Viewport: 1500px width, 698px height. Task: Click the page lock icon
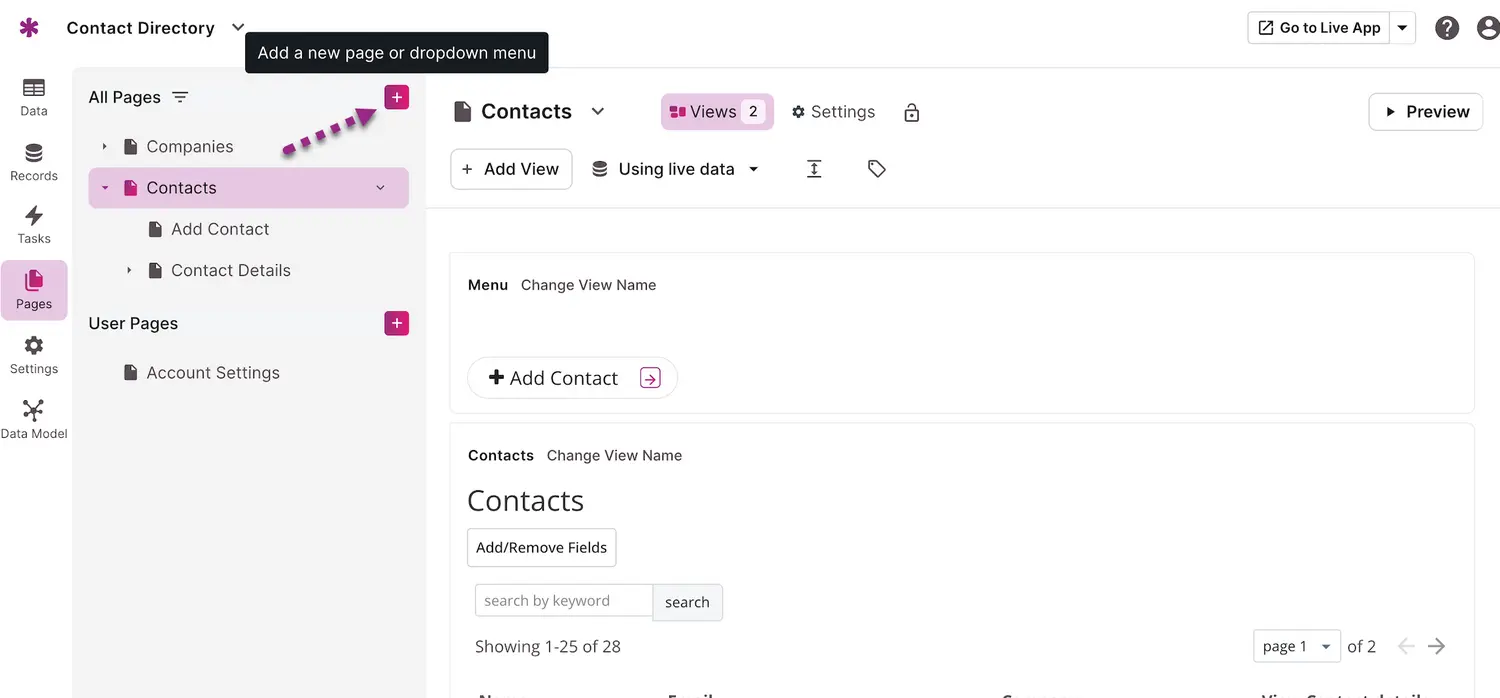tap(911, 113)
